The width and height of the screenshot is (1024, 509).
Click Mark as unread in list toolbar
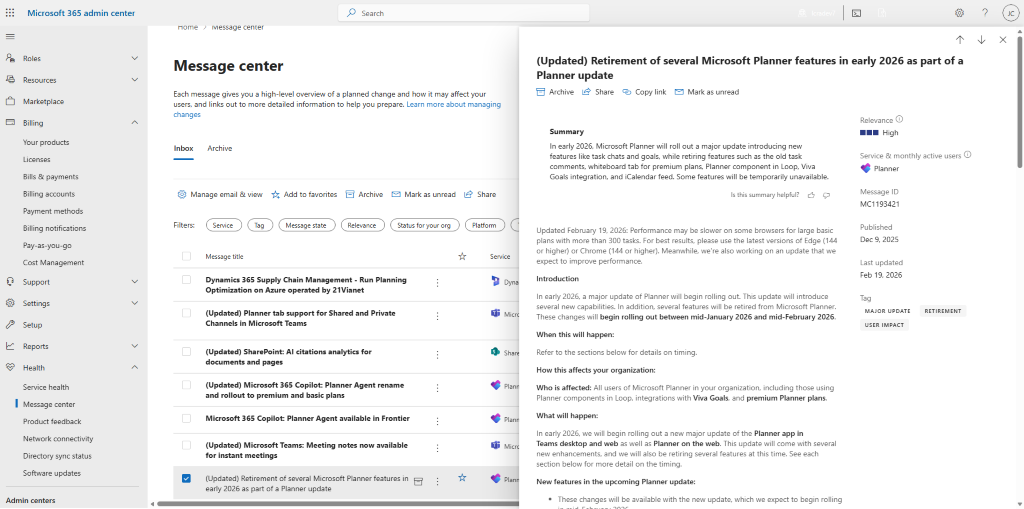pos(423,194)
